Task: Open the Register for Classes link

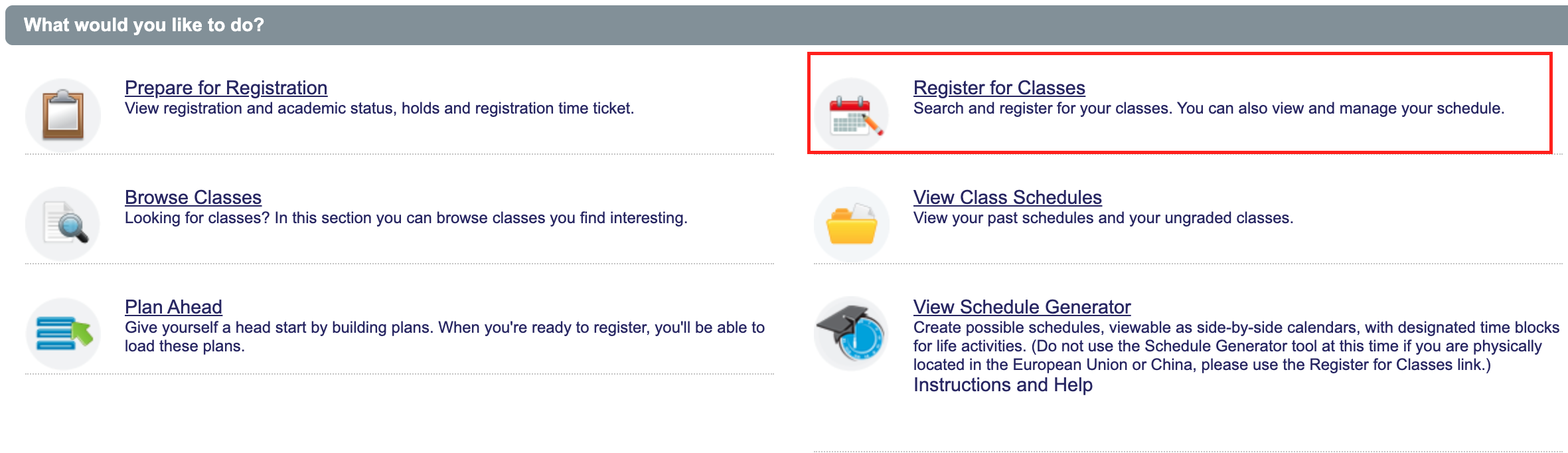Action: [999, 88]
